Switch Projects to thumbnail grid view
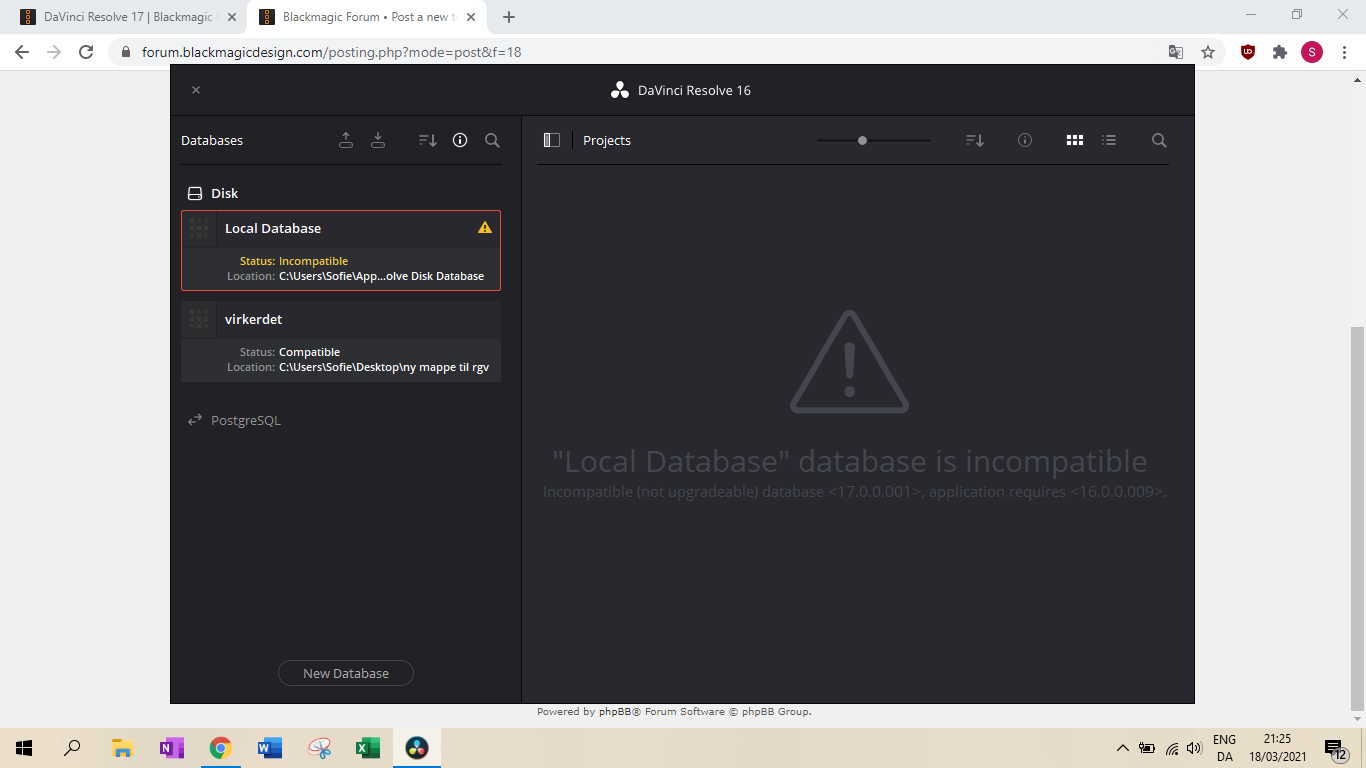Image resolution: width=1366 pixels, height=768 pixels. point(1075,140)
